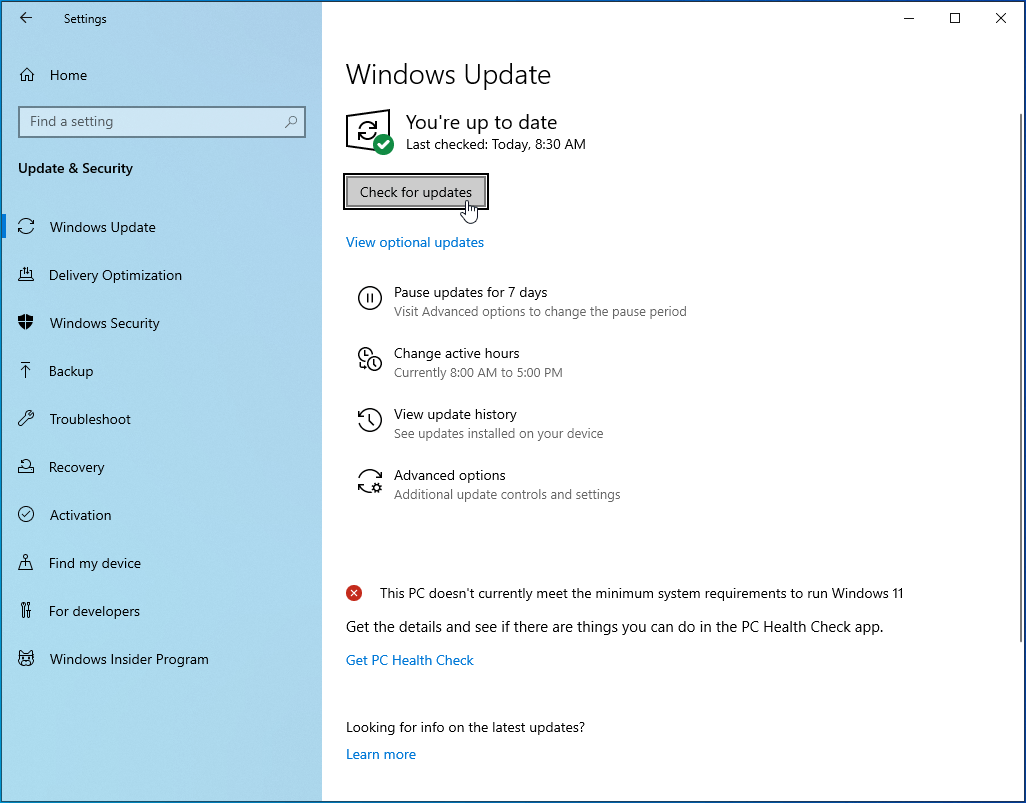Click the Find my device icon
This screenshot has width=1026, height=803.
pos(26,562)
